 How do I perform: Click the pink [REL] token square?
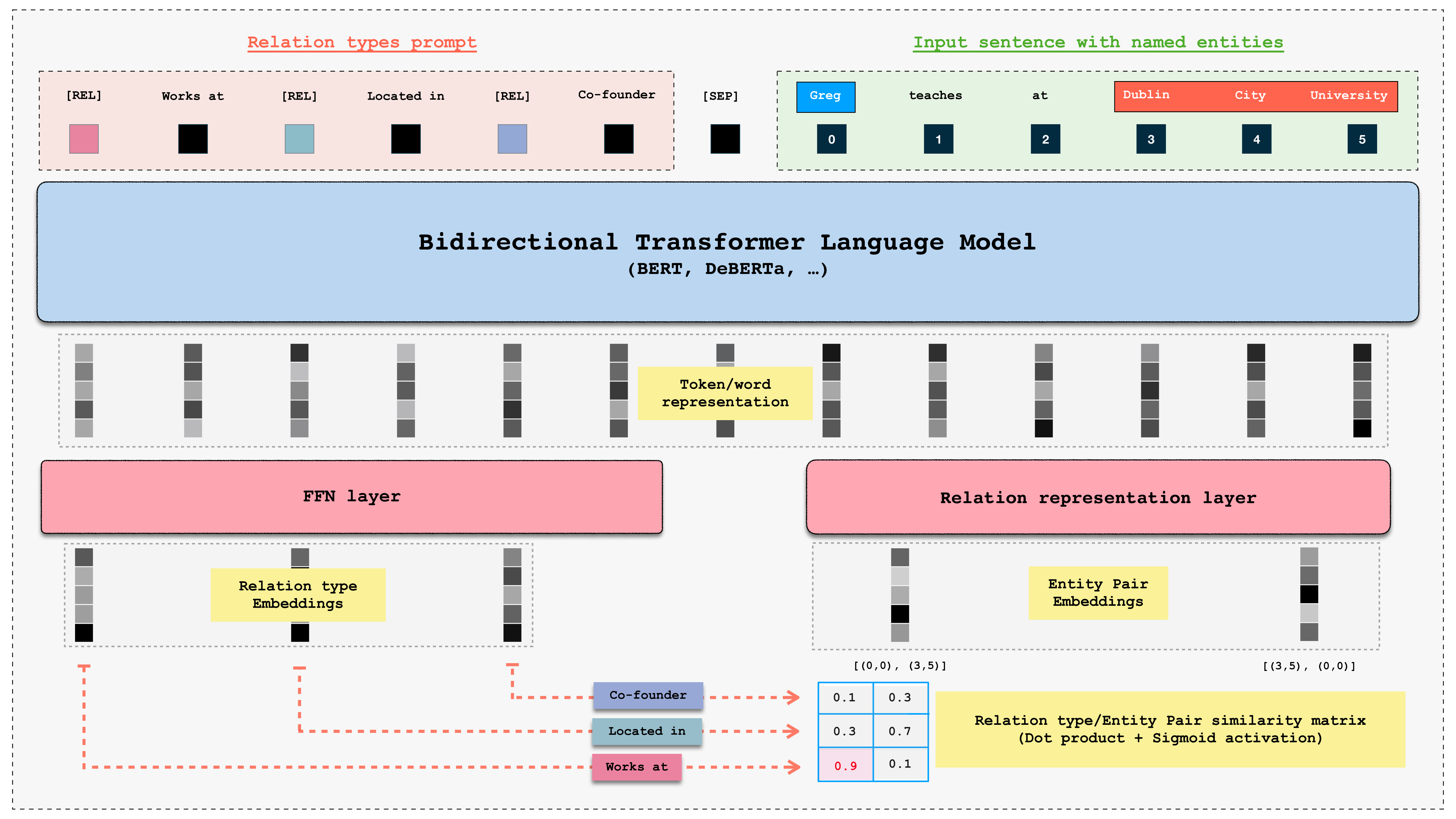[x=84, y=139]
